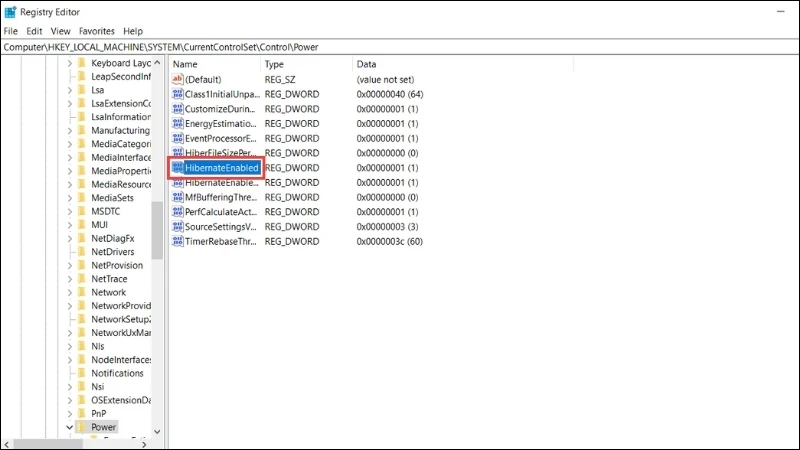Expand the PnP key
Screen dimensions: 800x450
[69, 413]
